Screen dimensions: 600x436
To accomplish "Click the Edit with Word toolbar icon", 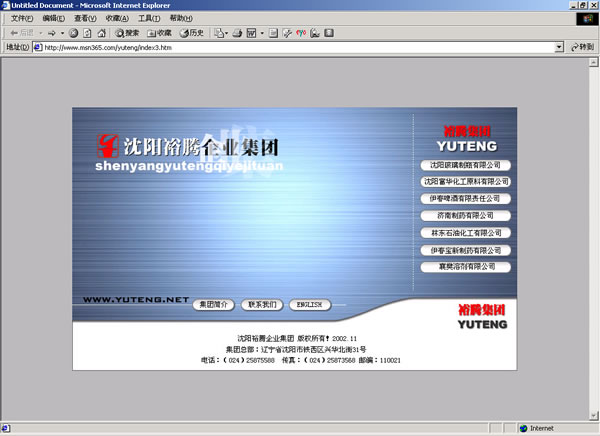I will (x=251, y=33).
